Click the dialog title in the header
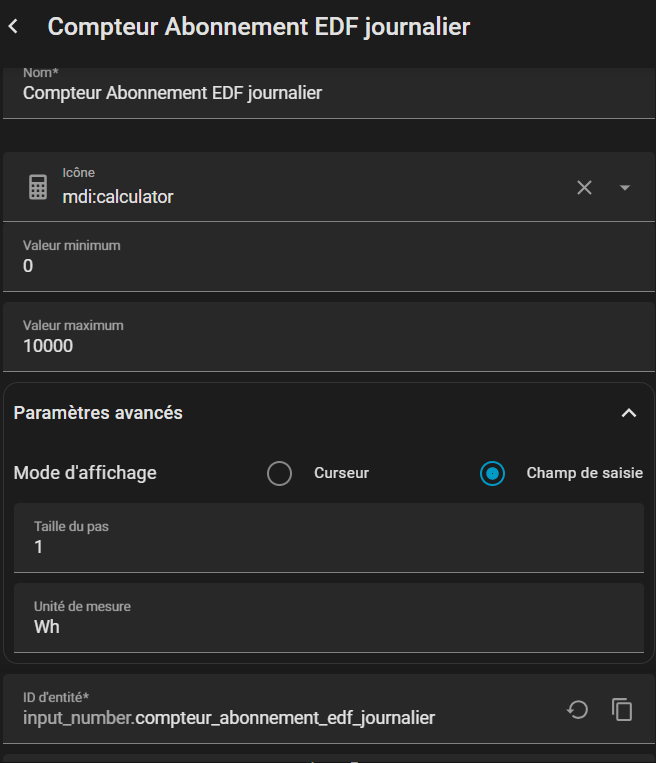The width and height of the screenshot is (656, 763). coord(259,27)
